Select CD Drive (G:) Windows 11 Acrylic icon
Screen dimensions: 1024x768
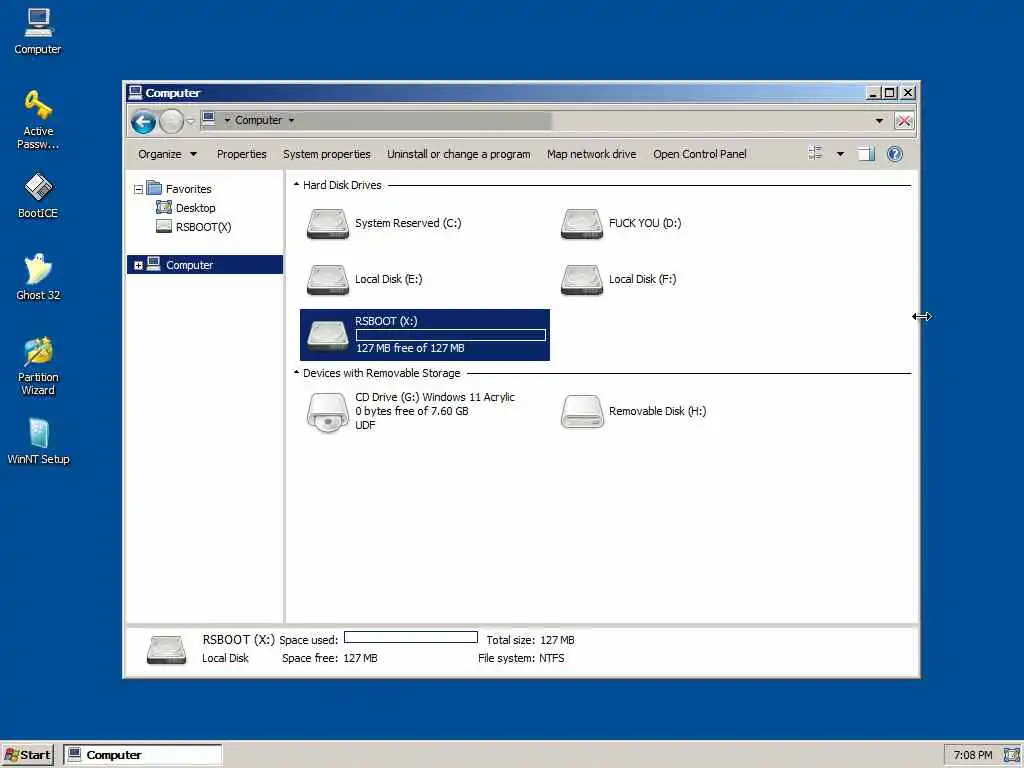pyautogui.click(x=327, y=412)
